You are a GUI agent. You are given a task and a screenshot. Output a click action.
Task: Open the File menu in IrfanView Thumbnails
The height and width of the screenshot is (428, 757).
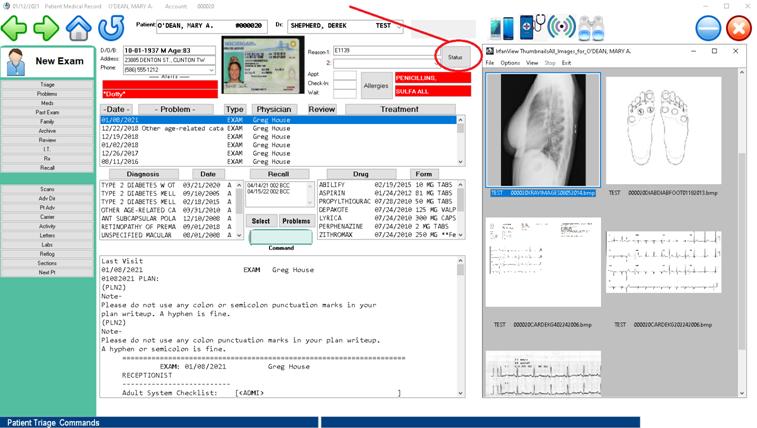coord(490,63)
